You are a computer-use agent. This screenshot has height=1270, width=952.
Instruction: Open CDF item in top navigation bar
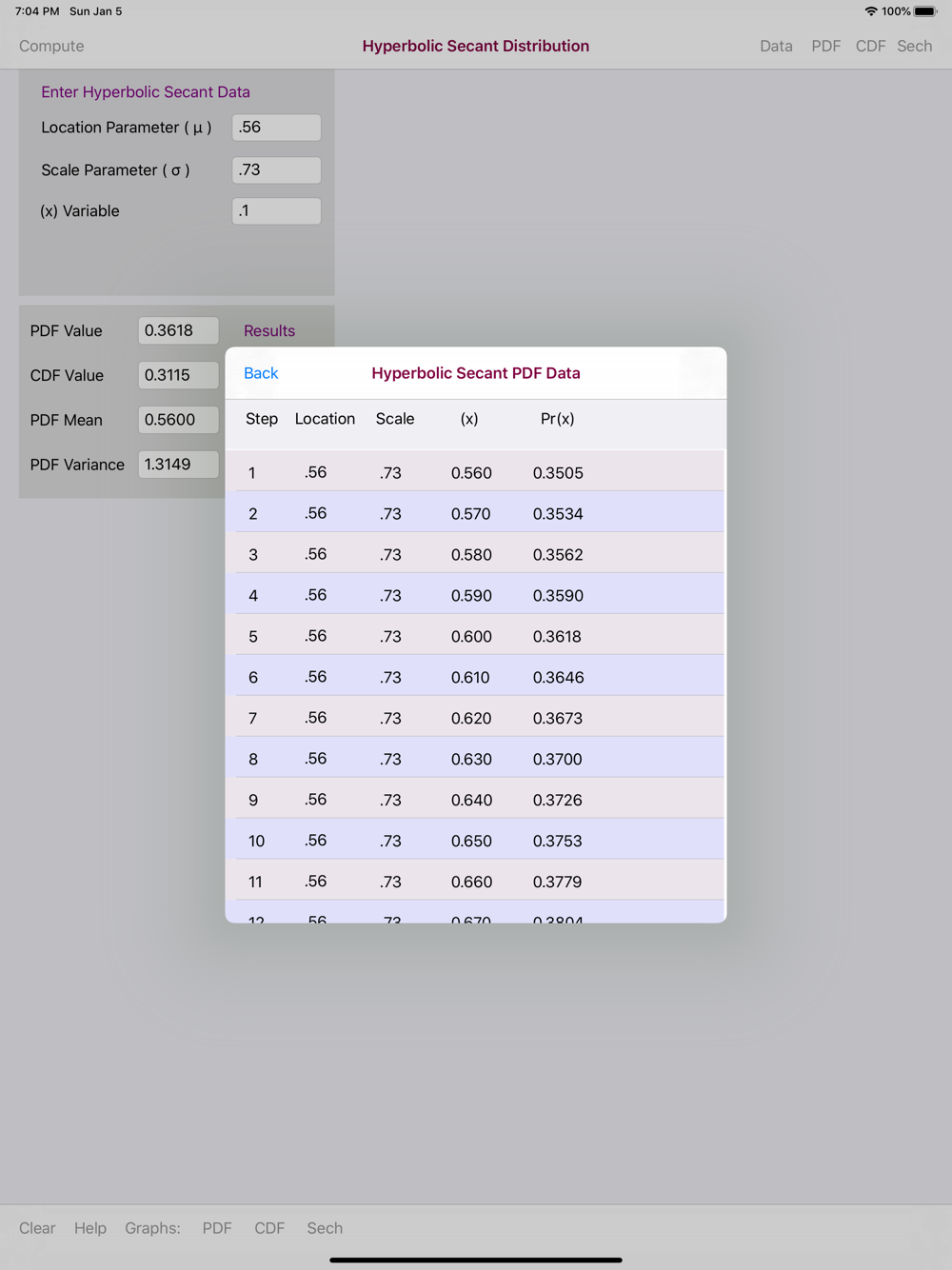tap(870, 46)
